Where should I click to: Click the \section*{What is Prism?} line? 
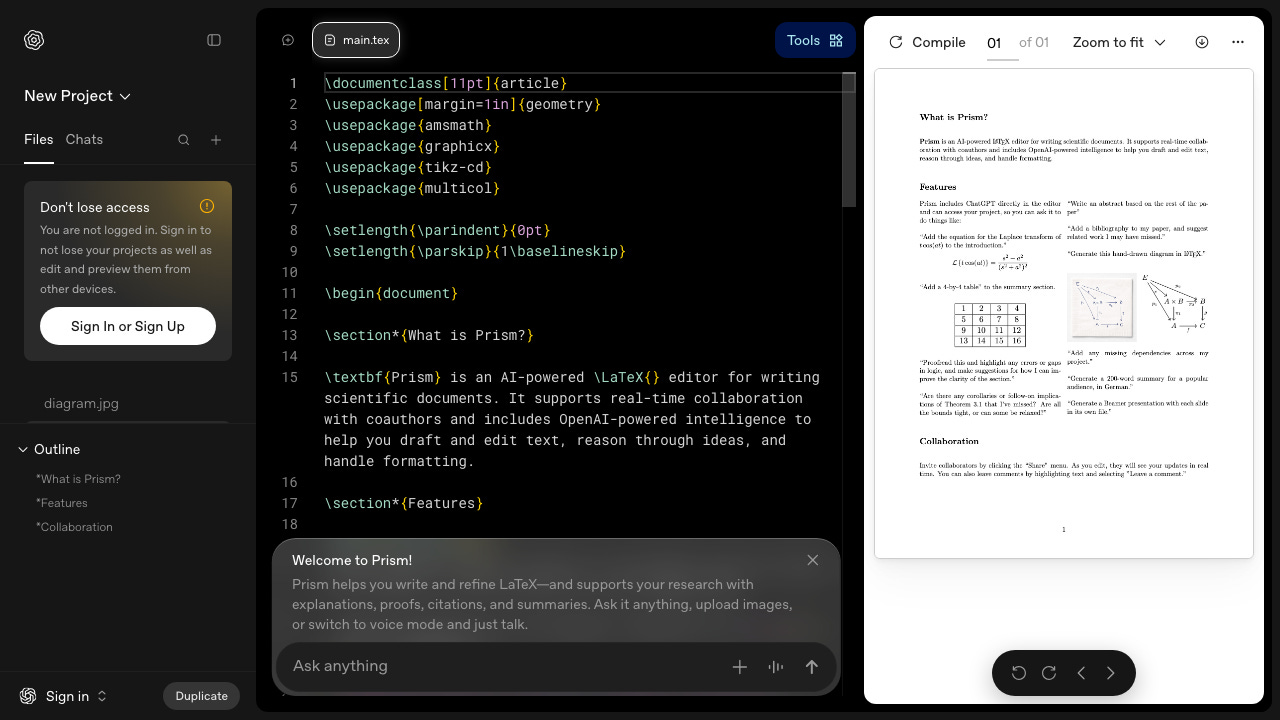point(429,335)
